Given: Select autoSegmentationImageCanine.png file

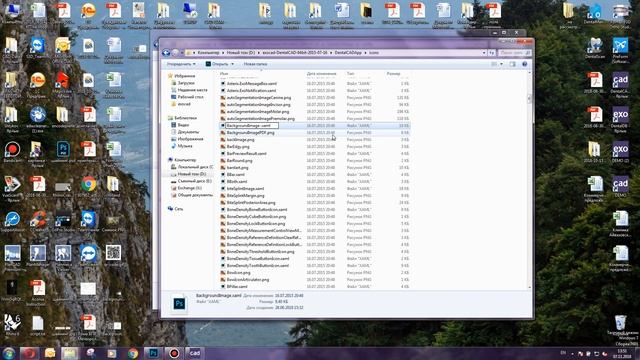Looking at the screenshot, I should point(259,98).
